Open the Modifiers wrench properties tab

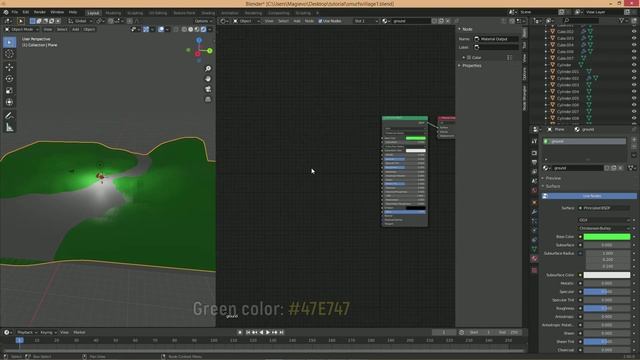[534, 212]
